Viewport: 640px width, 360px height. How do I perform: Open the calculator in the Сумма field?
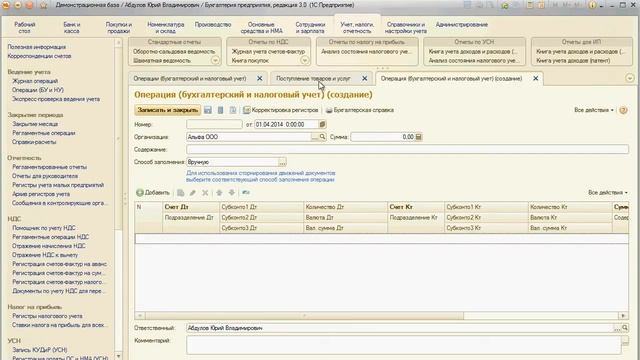coord(418,137)
